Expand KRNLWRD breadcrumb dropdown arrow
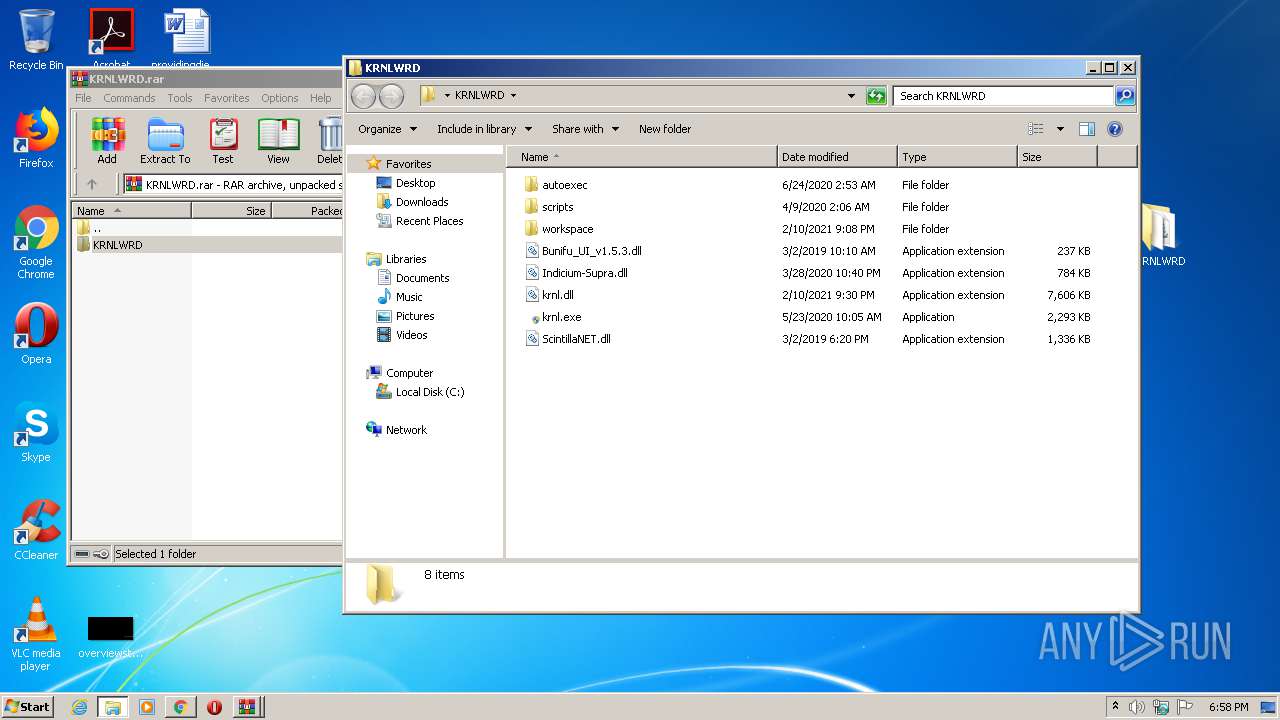Viewport: 1280px width, 720px height. 513,96
